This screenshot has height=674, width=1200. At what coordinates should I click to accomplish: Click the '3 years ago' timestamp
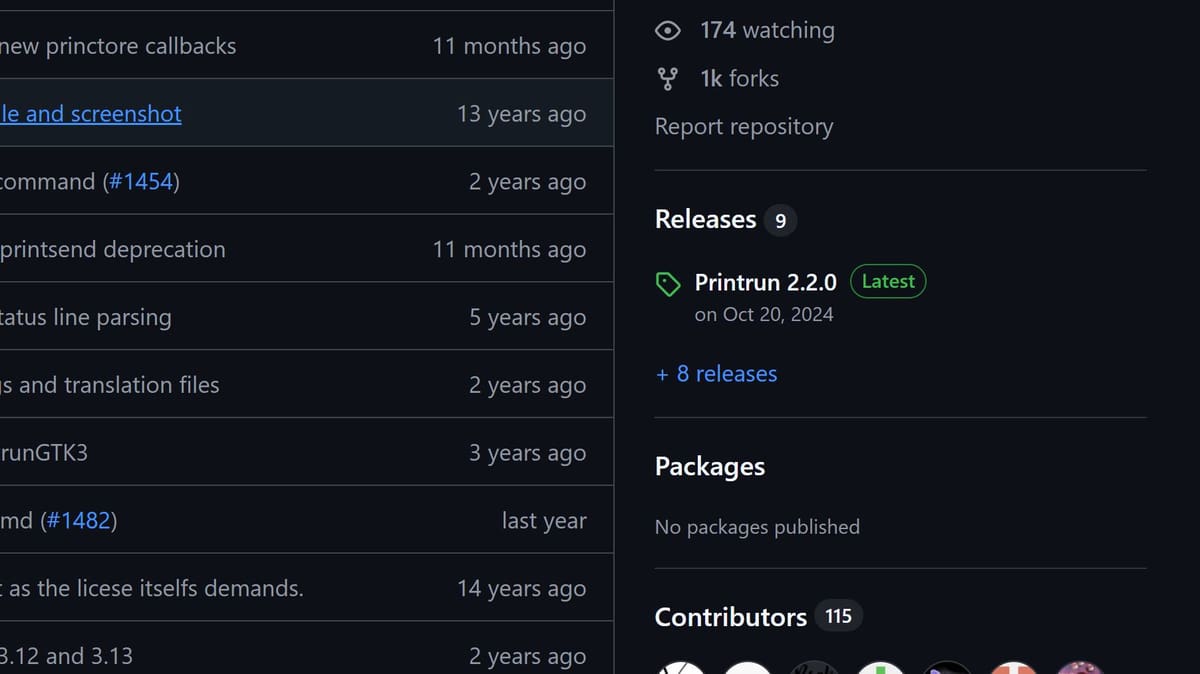tap(527, 453)
